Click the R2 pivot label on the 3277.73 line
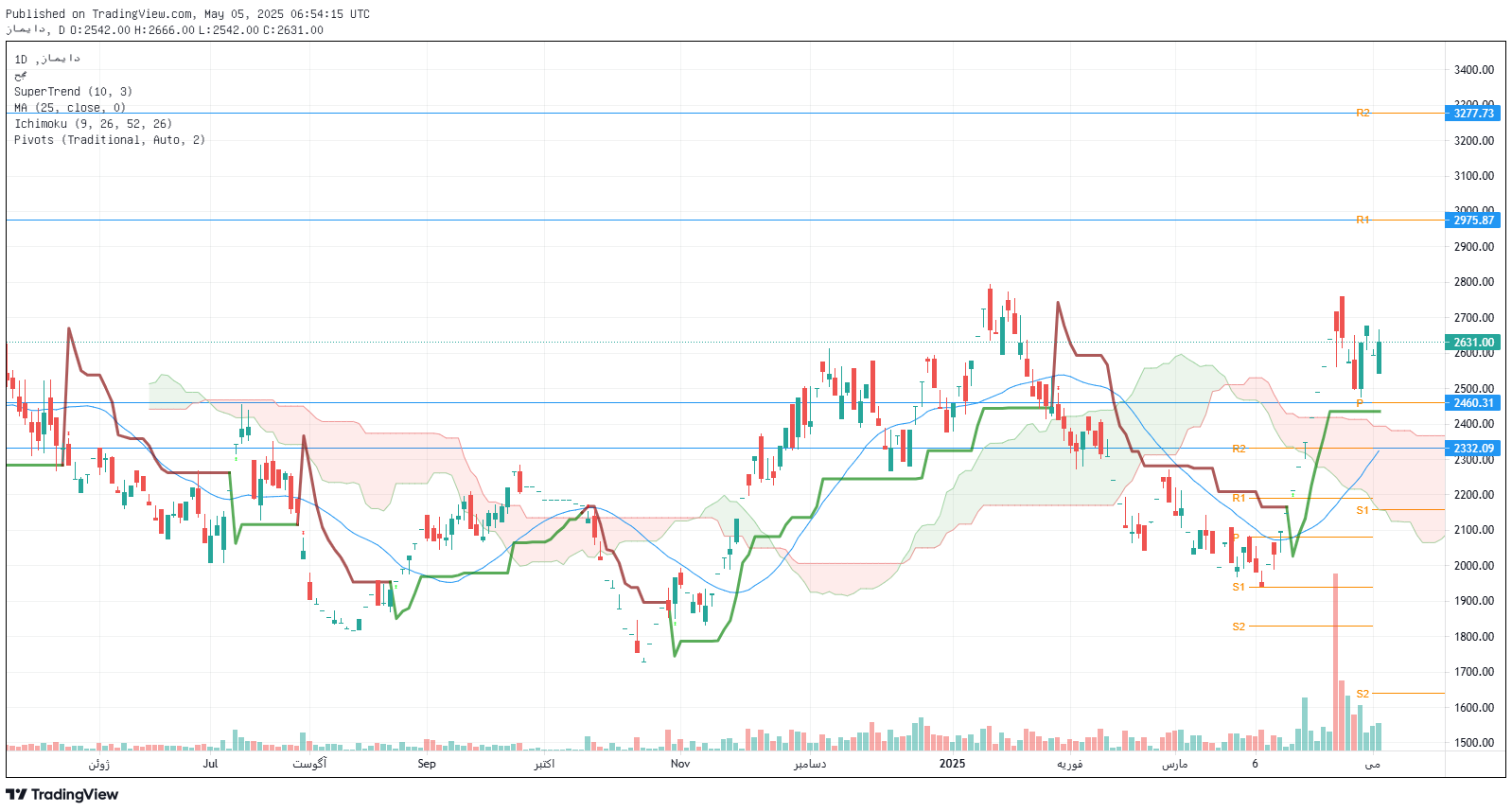Screen dimensions: 1512x812 [1363, 114]
